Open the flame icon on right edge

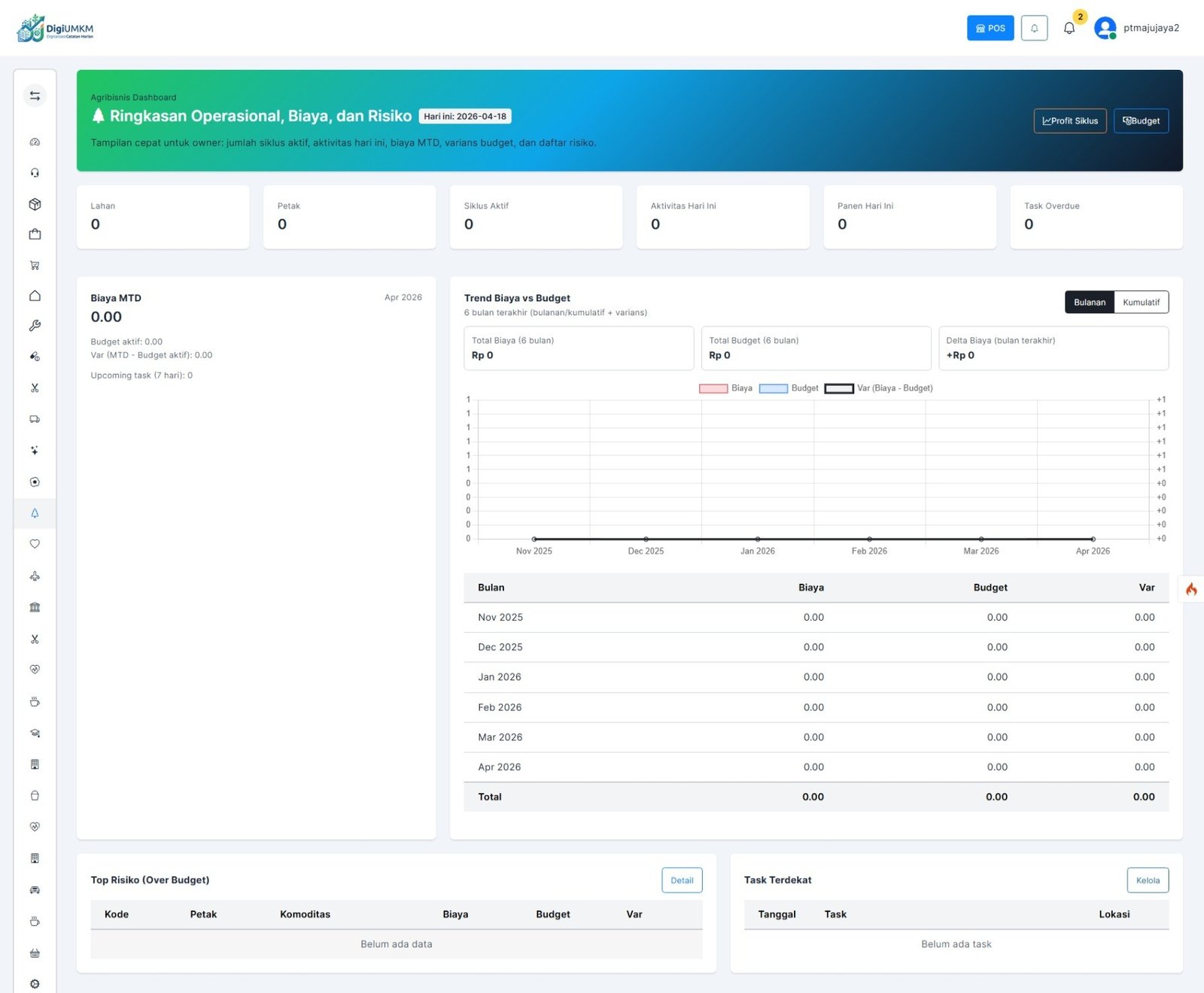pyautogui.click(x=1191, y=589)
